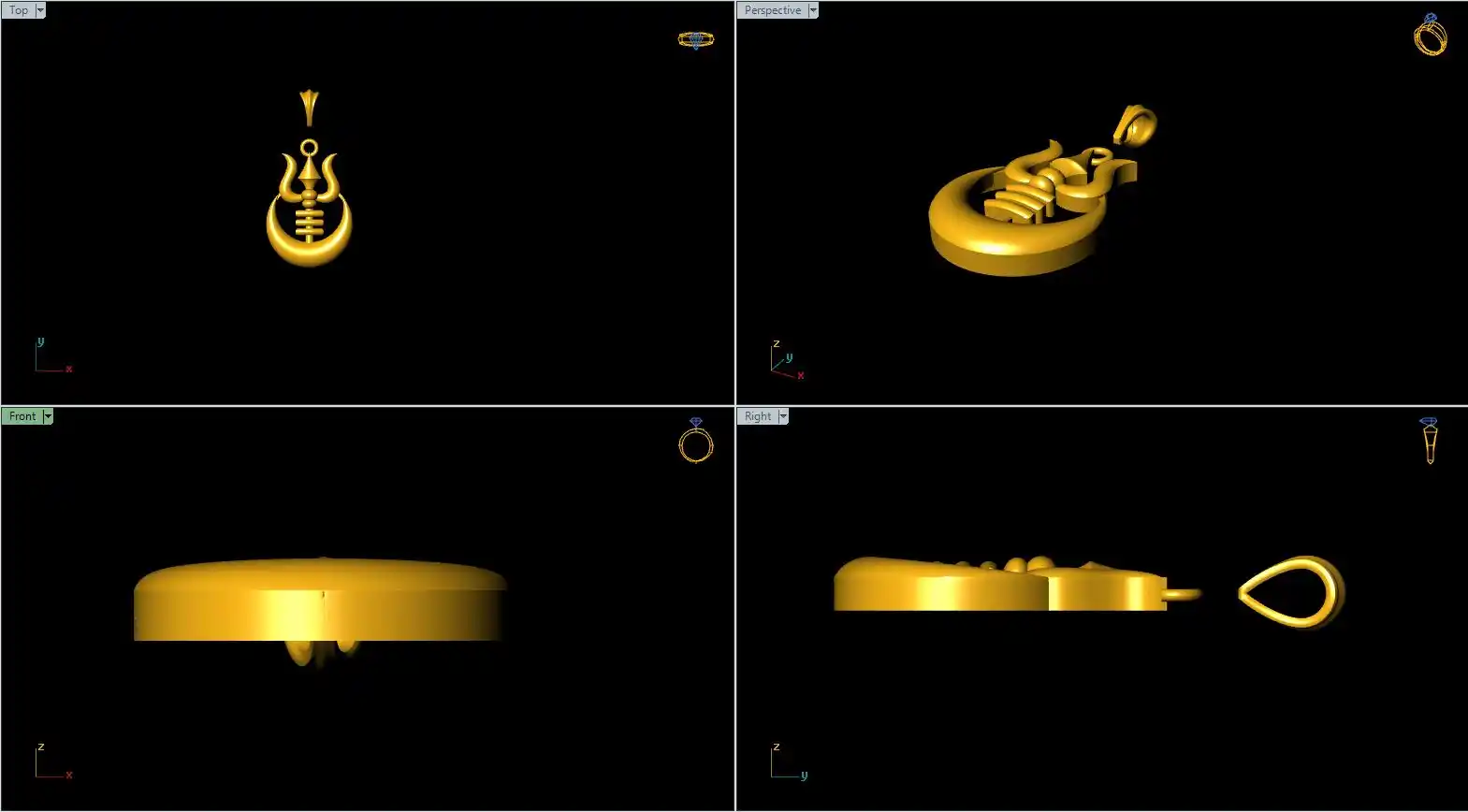Expand the Right viewport dropdown menu
The image size is (1468, 812).
click(783, 416)
